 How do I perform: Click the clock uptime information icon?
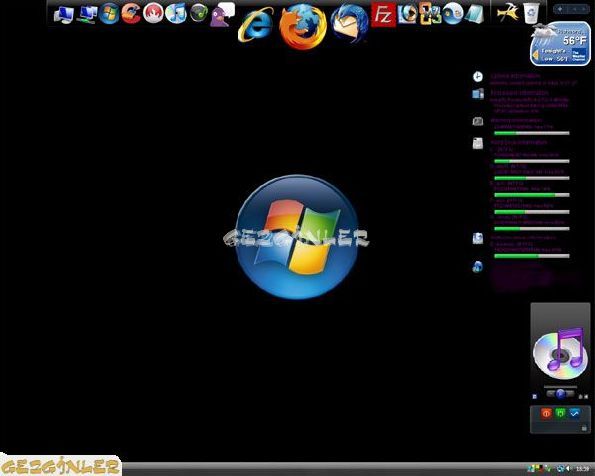[x=478, y=76]
